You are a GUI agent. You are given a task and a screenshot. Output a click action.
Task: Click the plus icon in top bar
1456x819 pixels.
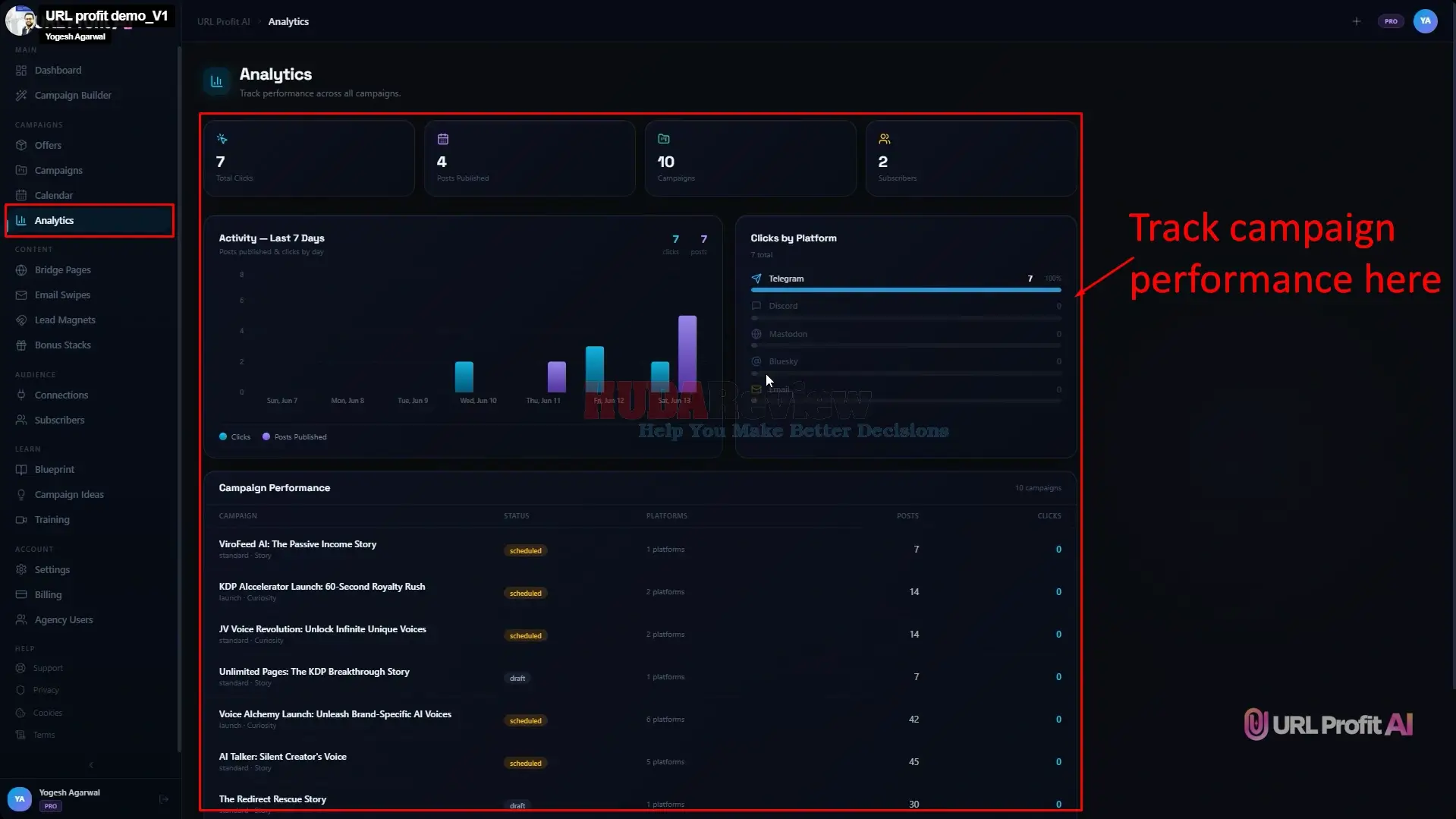[x=1357, y=21]
